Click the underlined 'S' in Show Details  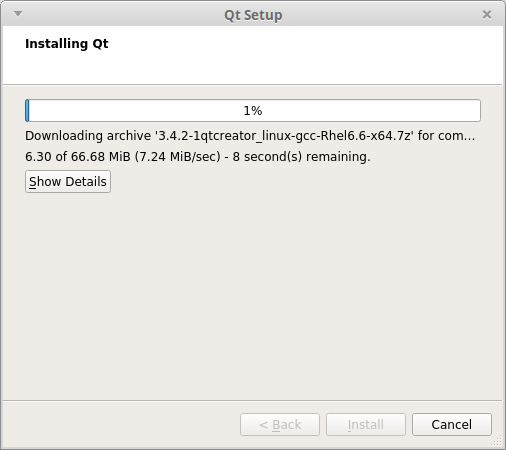pos(32,182)
